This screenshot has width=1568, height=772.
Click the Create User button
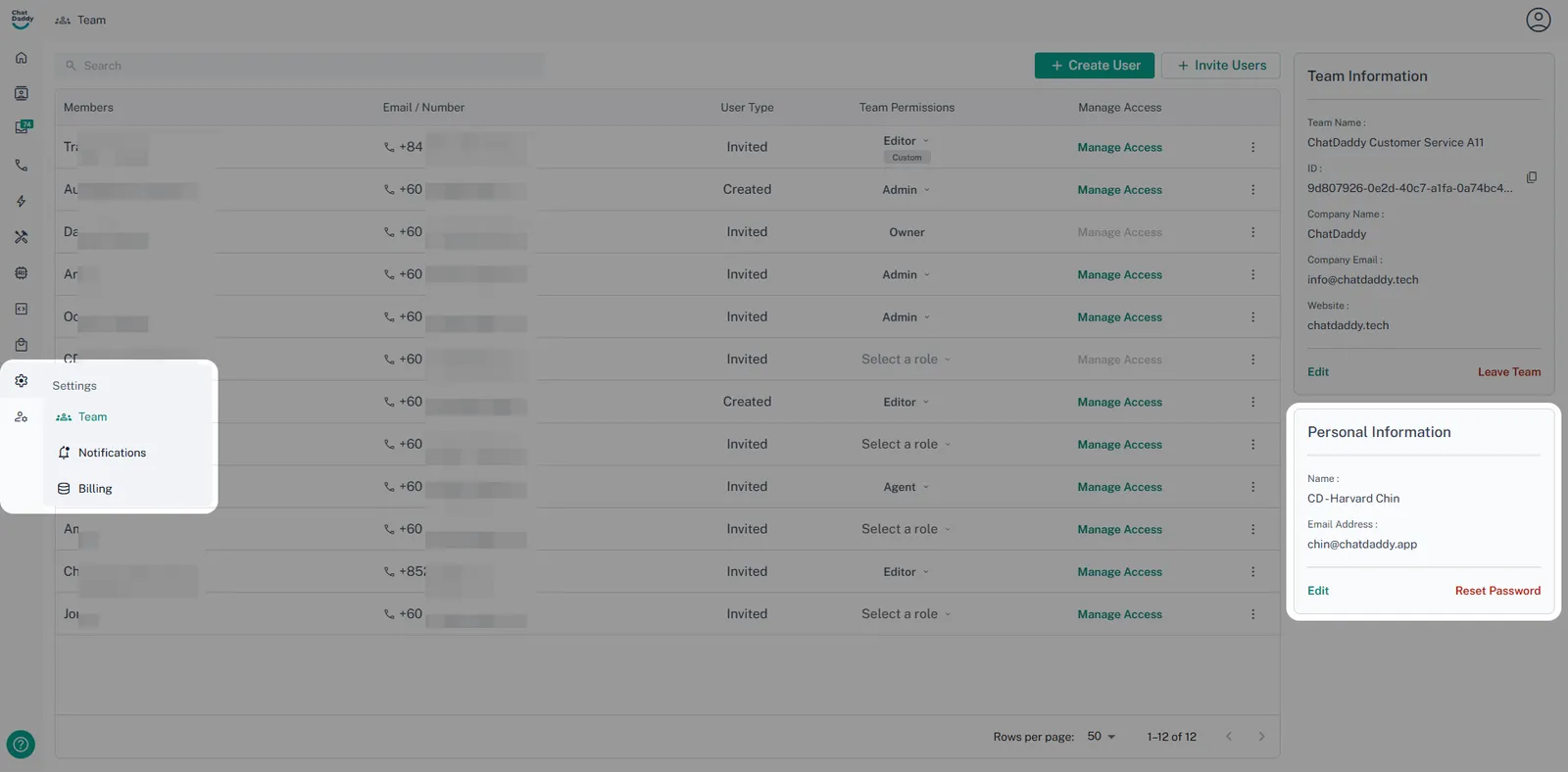1094,66
